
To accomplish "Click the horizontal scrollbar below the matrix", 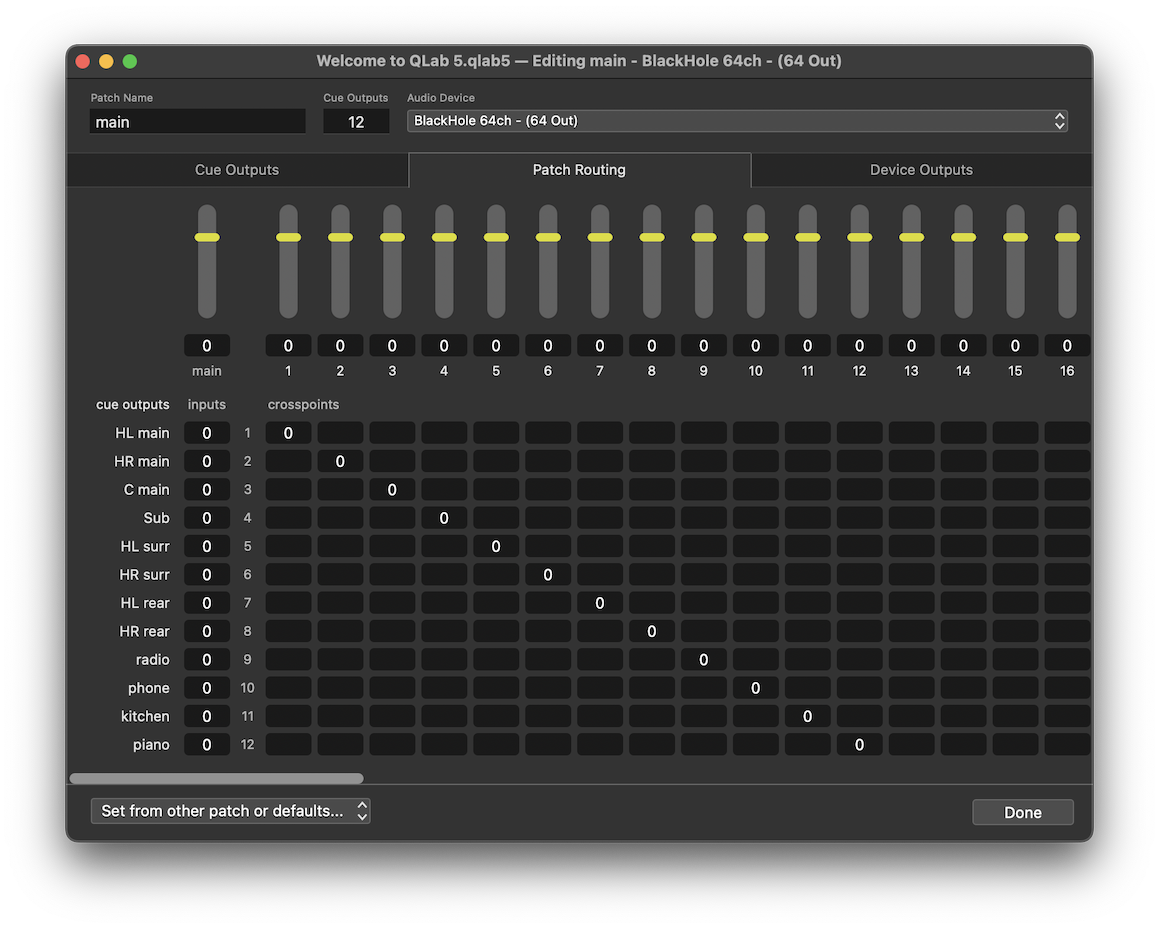I will (215, 777).
